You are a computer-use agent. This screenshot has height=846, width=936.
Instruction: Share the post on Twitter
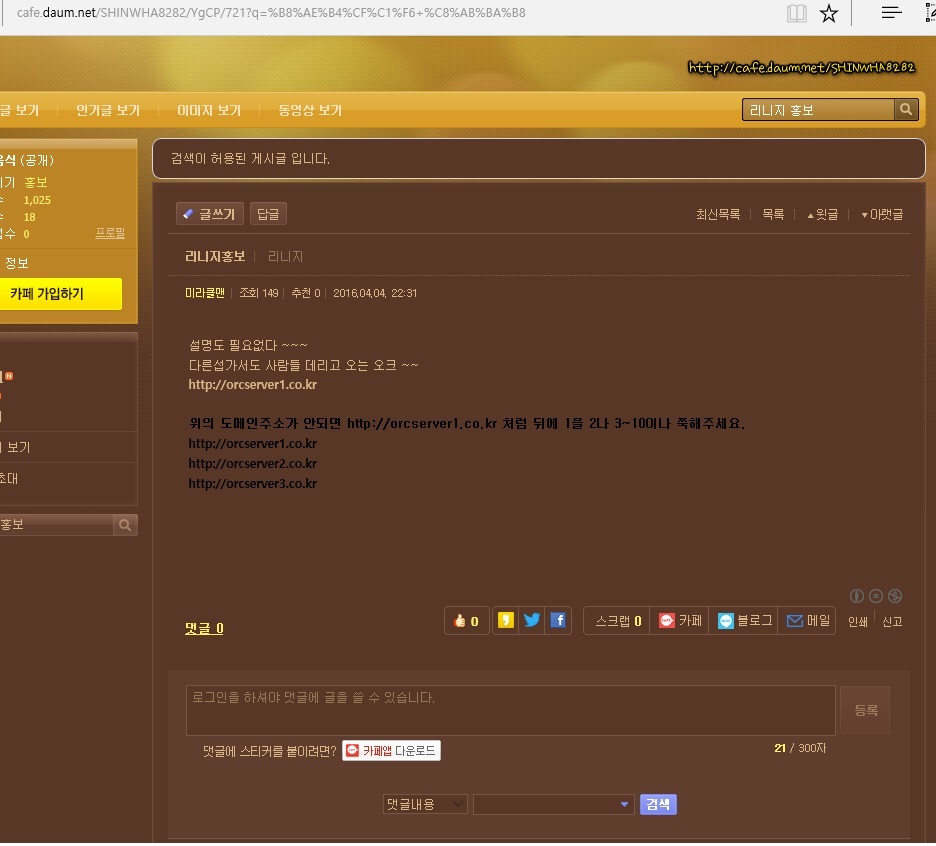tap(532, 621)
